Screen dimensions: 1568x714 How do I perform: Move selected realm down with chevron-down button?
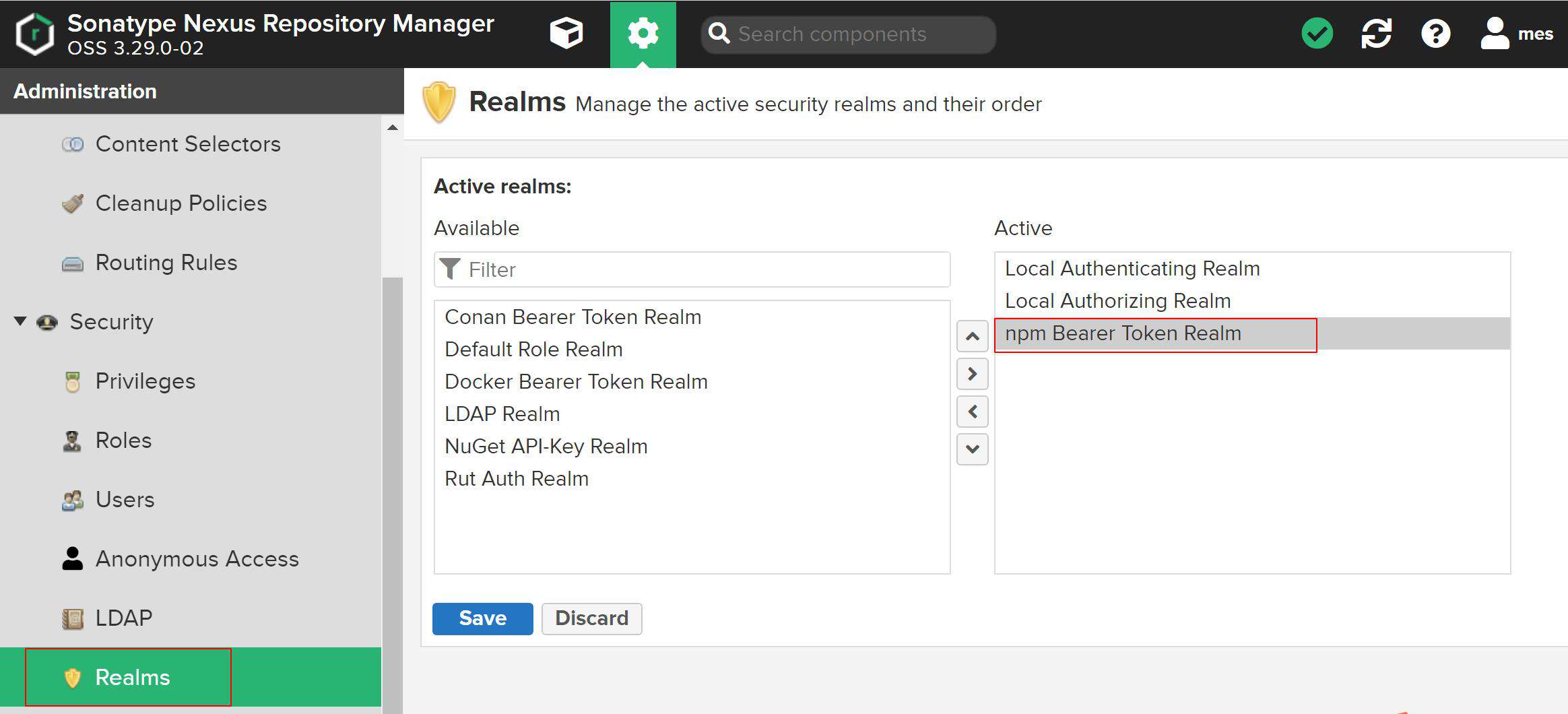click(972, 449)
